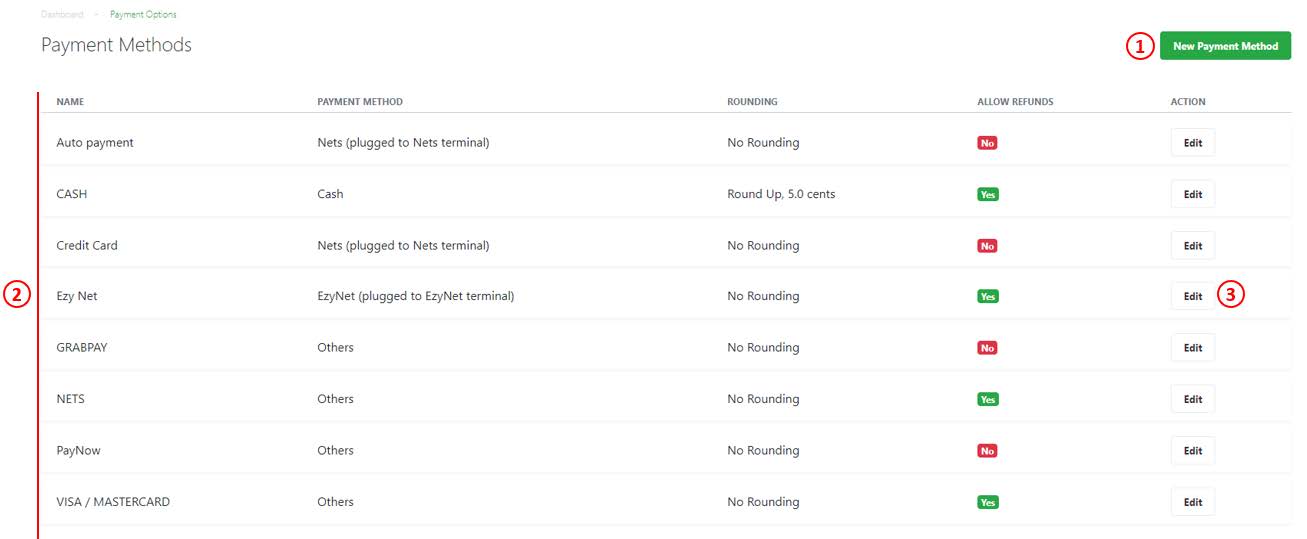Select Round Up, 5.0 cents text
The image size is (1307, 539).
[x=781, y=194]
